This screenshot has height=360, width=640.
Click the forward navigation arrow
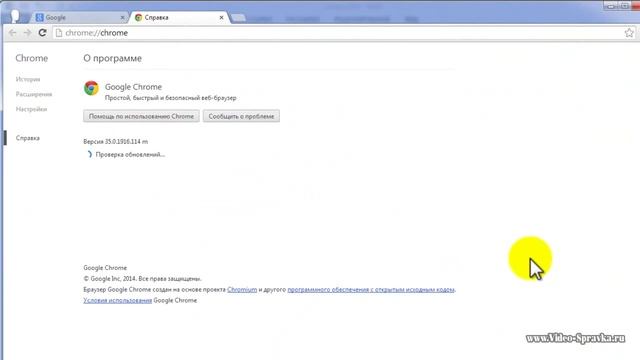click(27, 33)
